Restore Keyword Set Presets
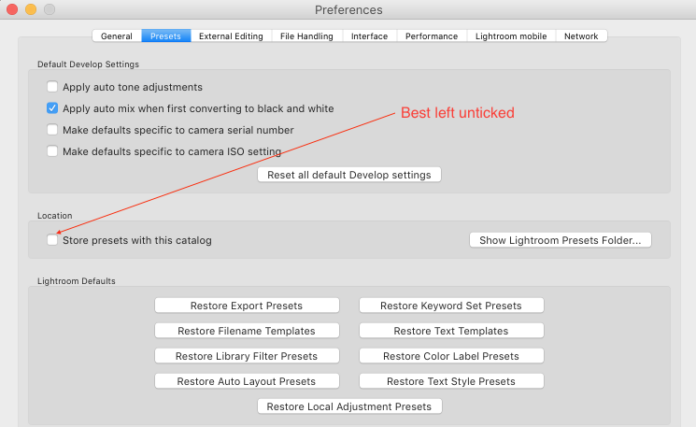Screen dimensions: 696x427 tap(451, 306)
